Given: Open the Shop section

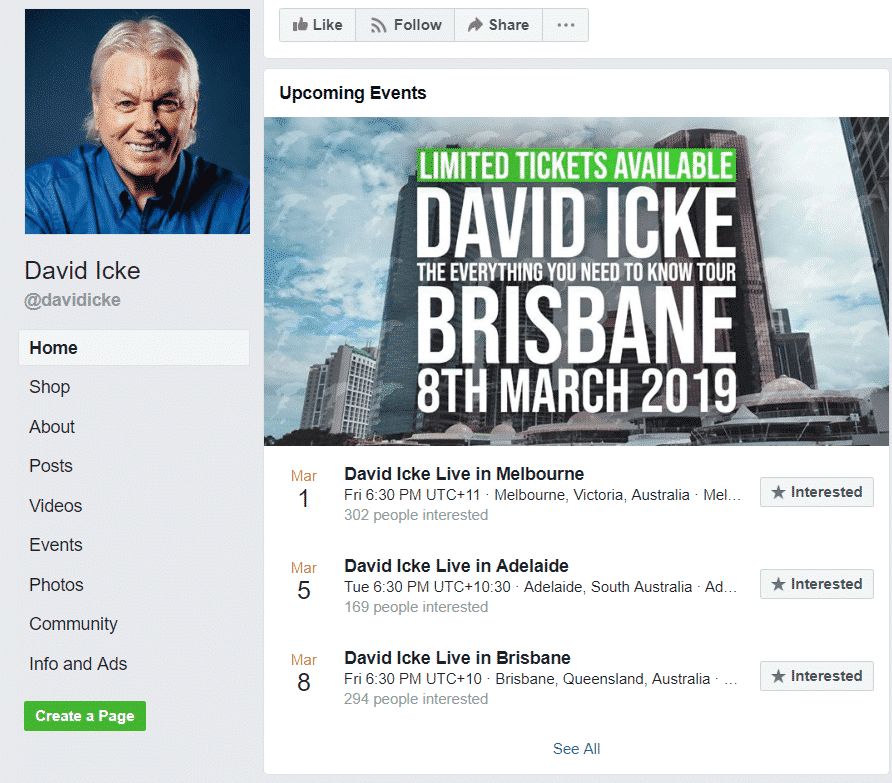Looking at the screenshot, I should tap(49, 387).
